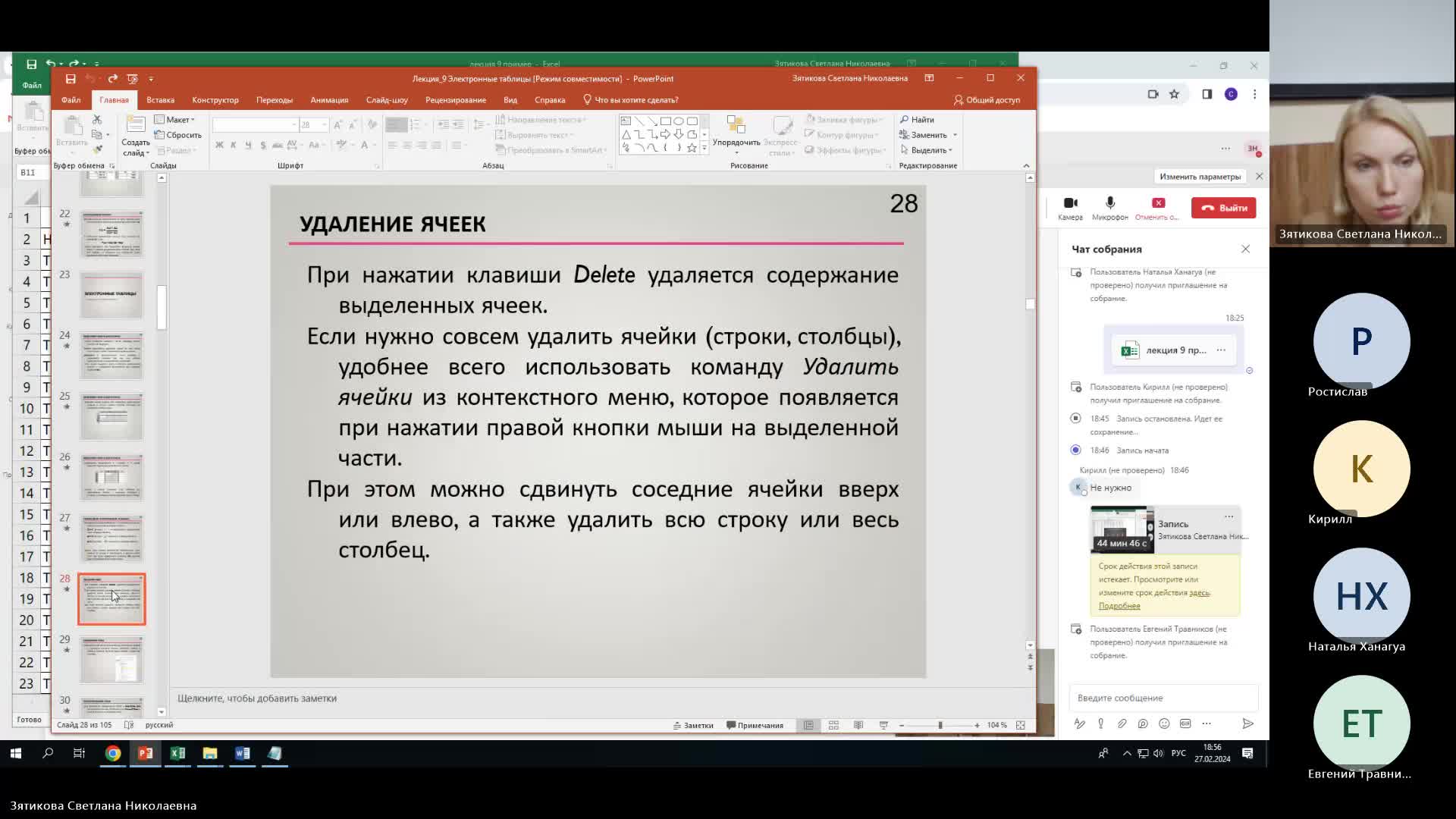Click the zoom in plus button
This screenshot has height=819, width=1456.
(x=977, y=726)
